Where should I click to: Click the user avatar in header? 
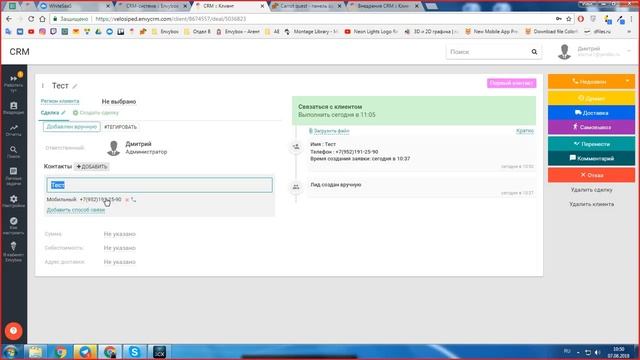click(564, 52)
